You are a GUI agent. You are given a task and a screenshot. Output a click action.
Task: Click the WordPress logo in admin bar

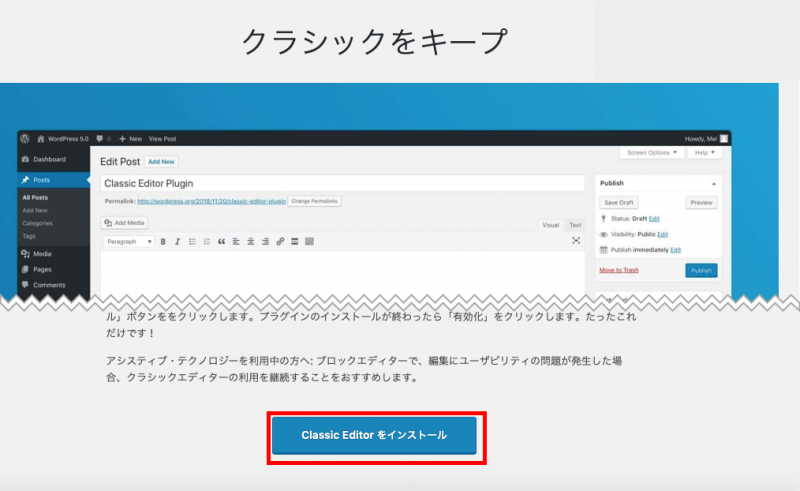point(25,139)
